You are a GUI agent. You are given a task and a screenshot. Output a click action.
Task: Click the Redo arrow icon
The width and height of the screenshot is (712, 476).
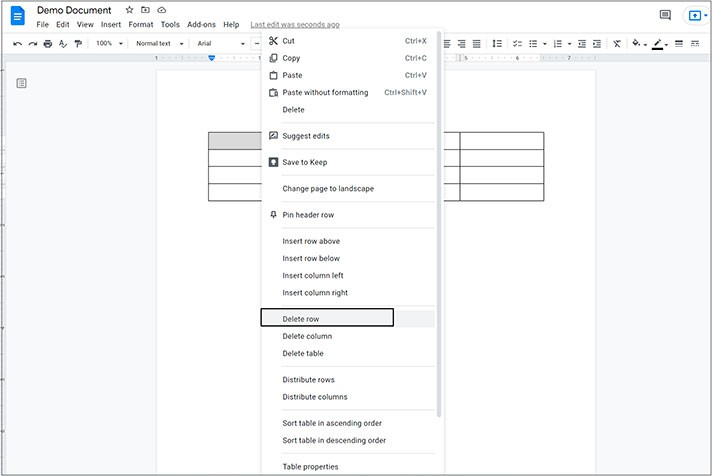point(33,44)
